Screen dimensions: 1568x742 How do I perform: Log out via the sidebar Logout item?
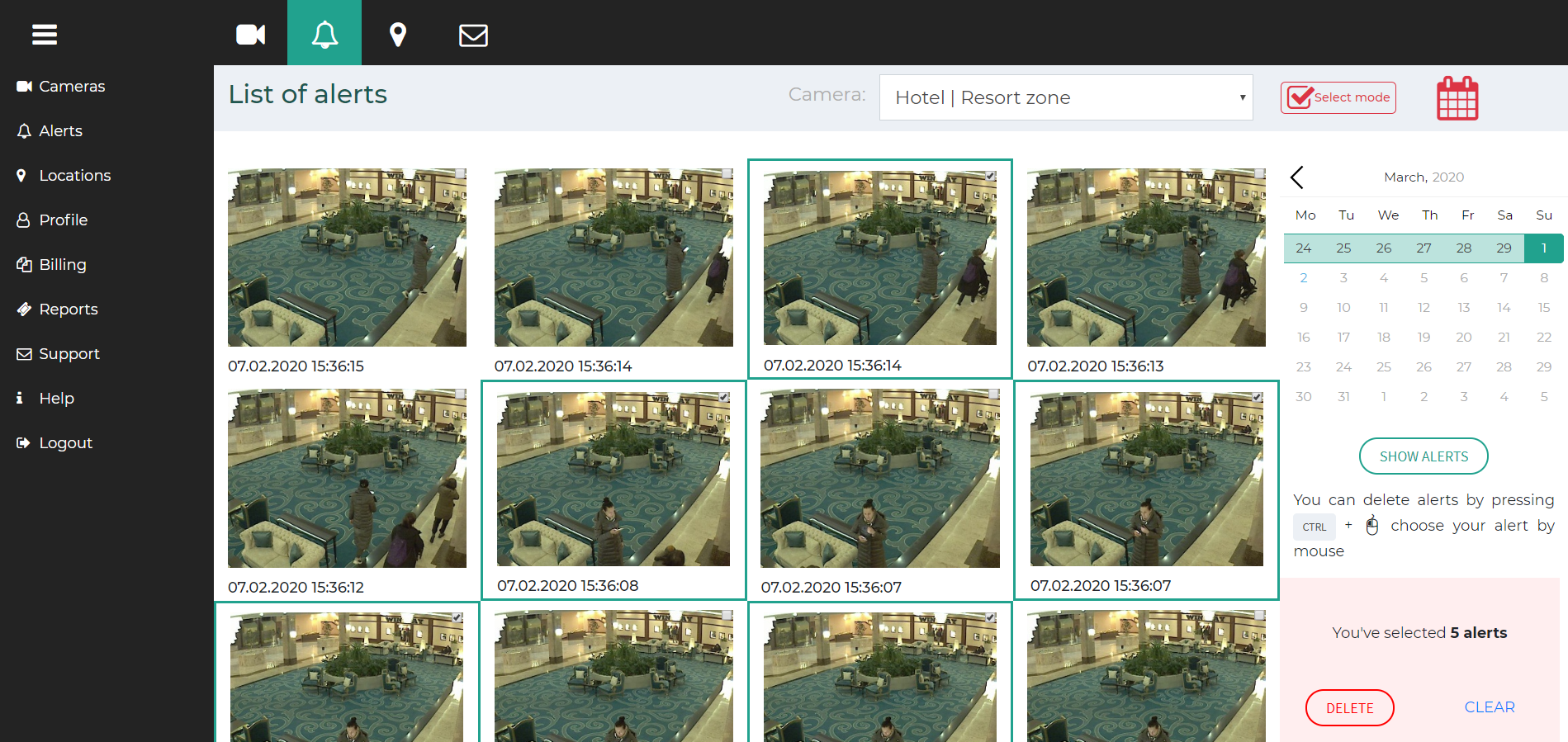pyautogui.click(x=54, y=442)
